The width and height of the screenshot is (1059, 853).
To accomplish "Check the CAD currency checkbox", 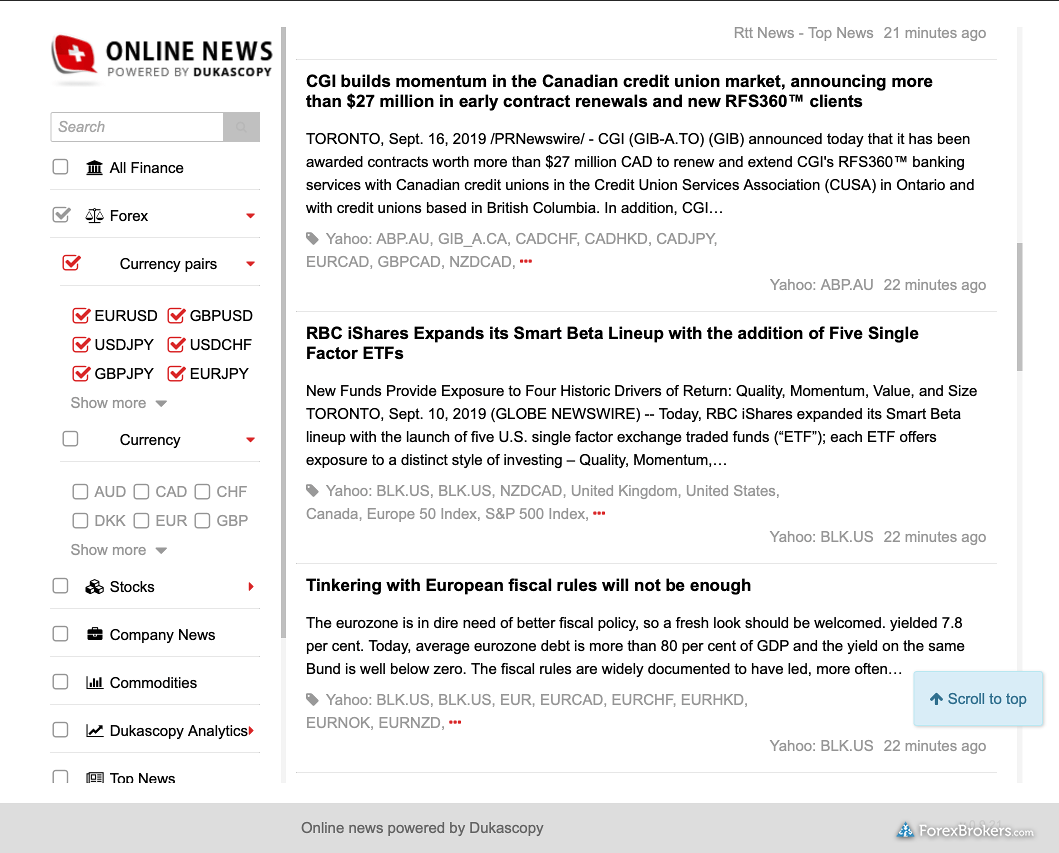I will tap(141, 492).
